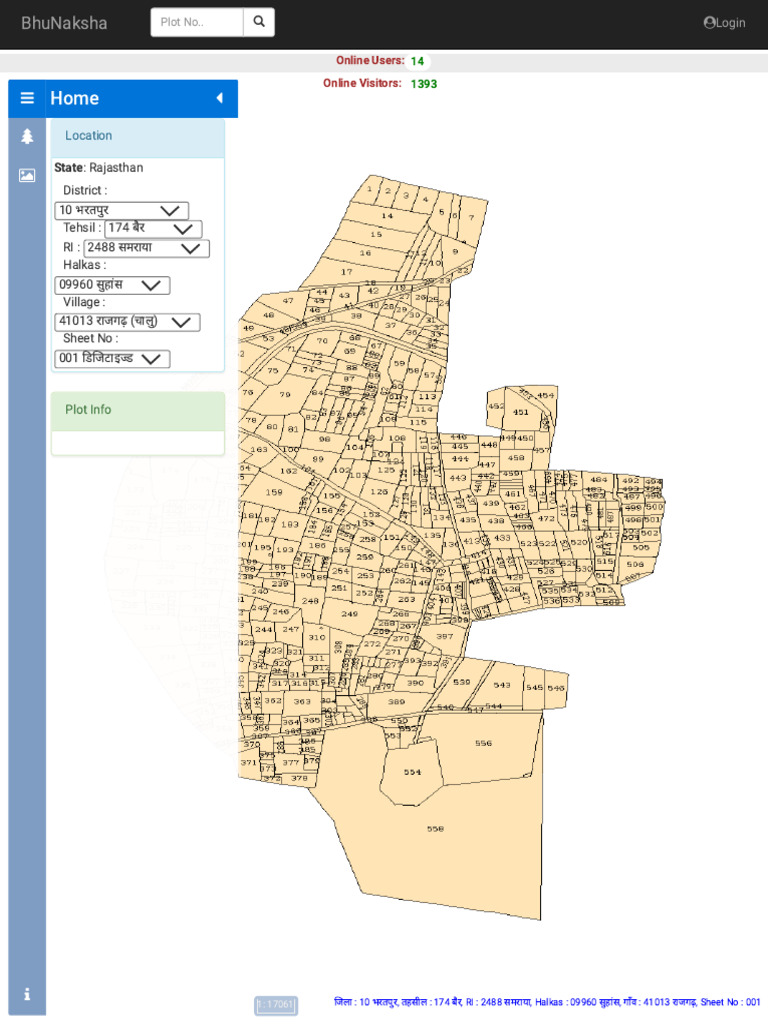Select plot 17 on the map
The height and width of the screenshot is (1024, 768).
tap(347, 272)
